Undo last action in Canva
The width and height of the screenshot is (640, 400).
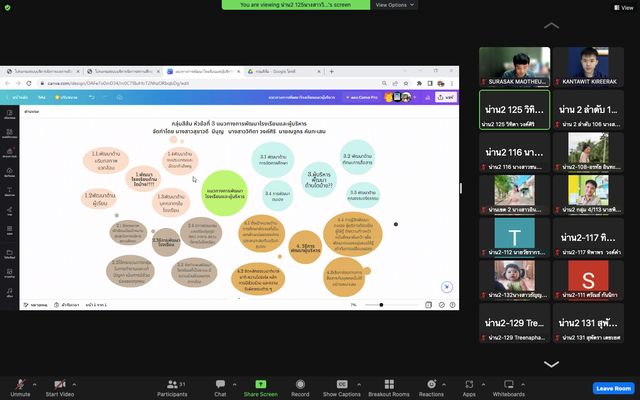click(91, 98)
